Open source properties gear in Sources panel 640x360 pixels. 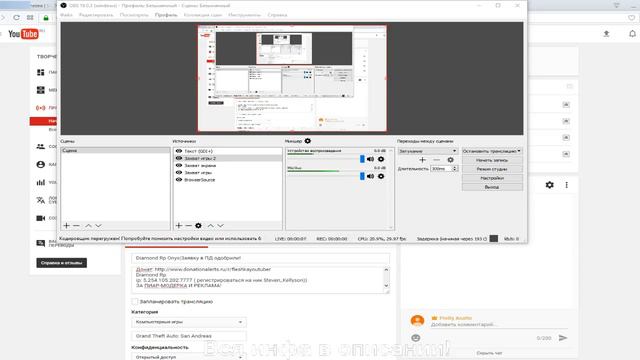[198, 225]
